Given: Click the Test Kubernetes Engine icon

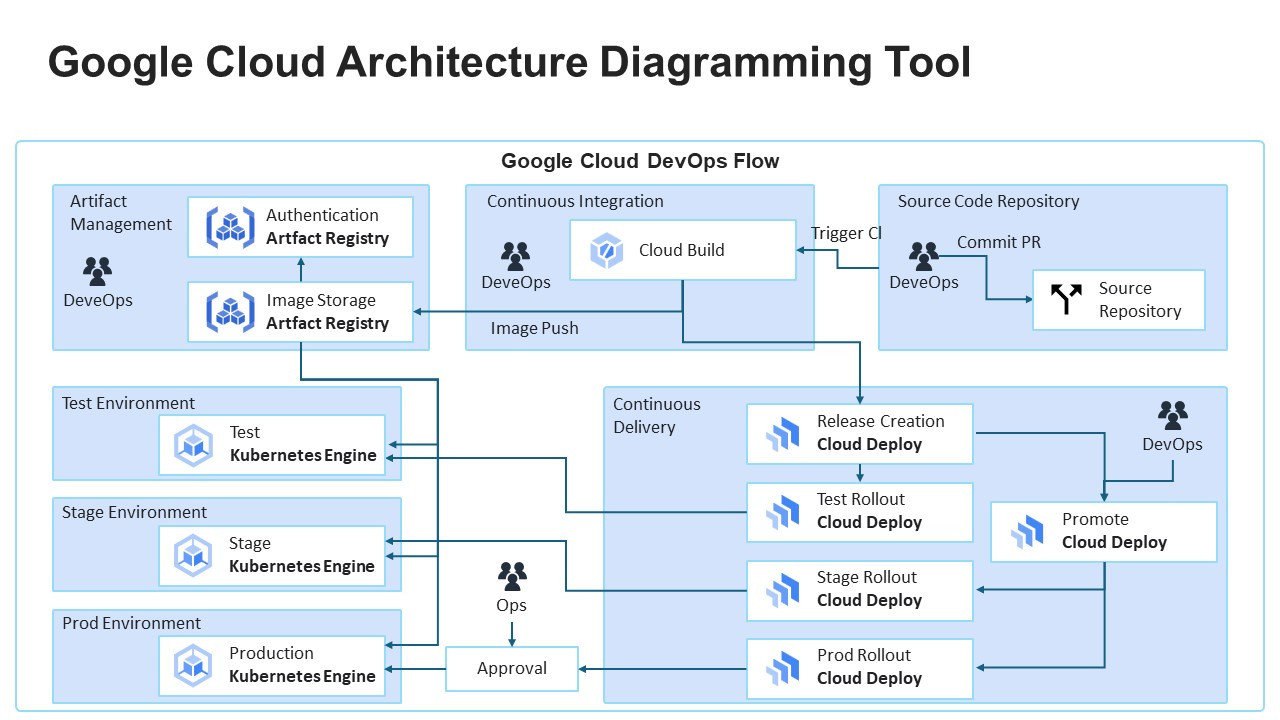Looking at the screenshot, I should pos(193,444).
